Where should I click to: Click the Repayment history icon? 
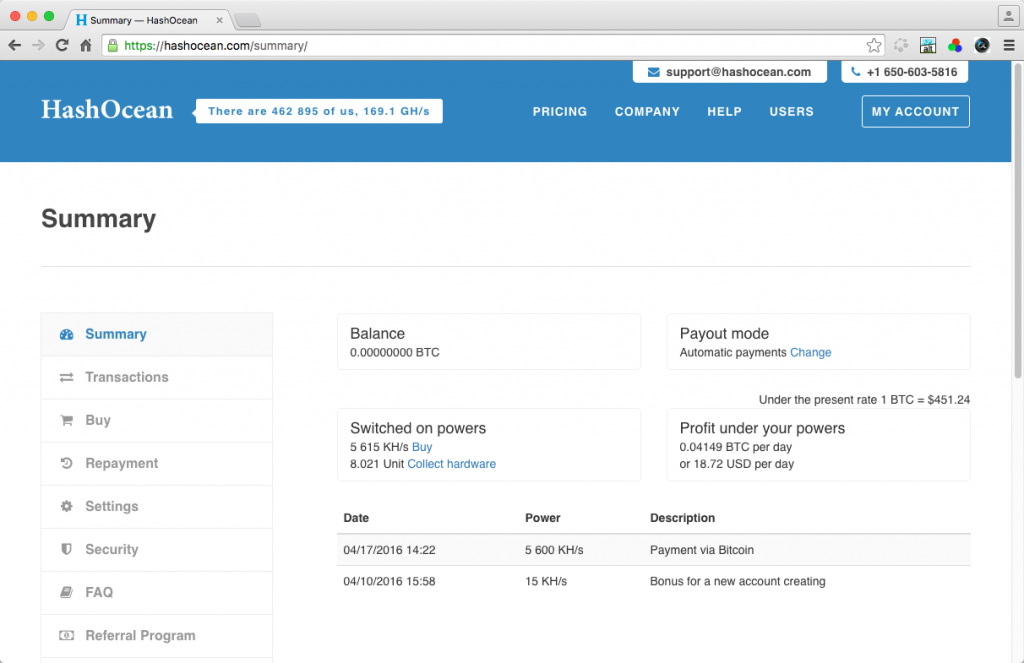click(x=67, y=463)
